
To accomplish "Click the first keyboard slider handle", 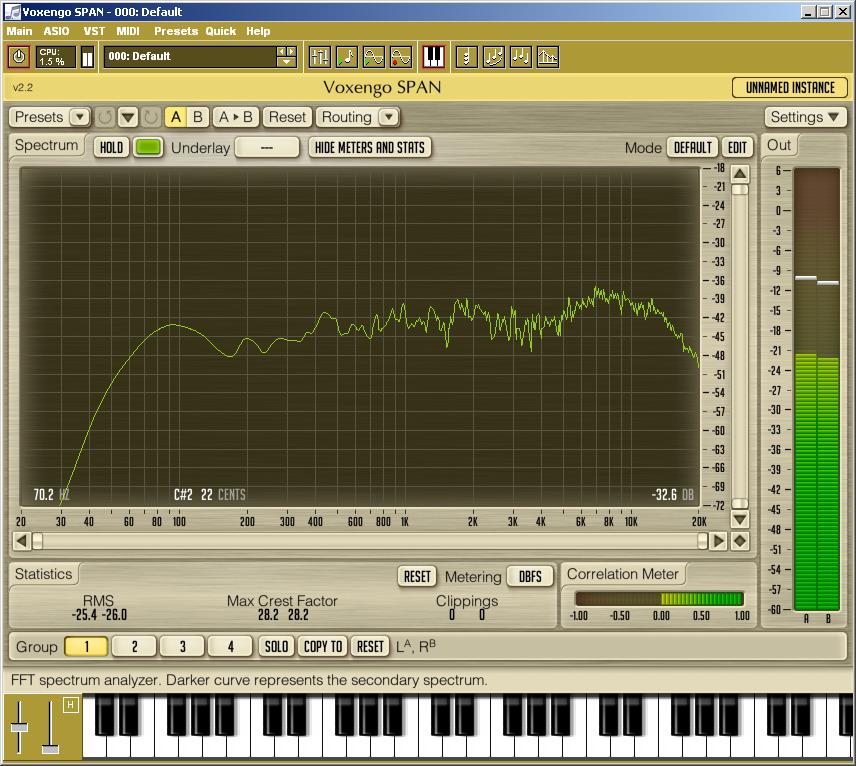I will tap(19, 727).
